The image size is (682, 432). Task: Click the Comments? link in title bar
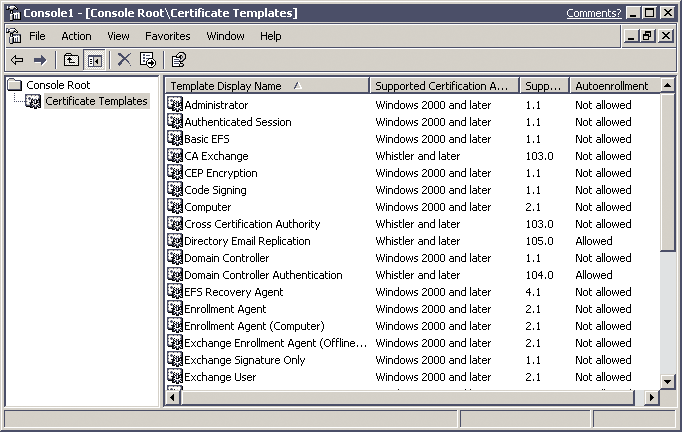click(593, 13)
